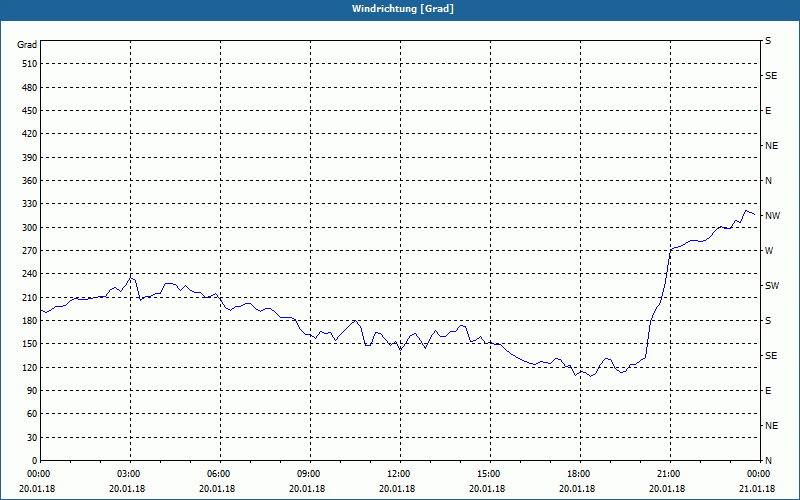This screenshot has width=800, height=500.
Task: Select the 150 degree axis label
Action: click(30, 344)
